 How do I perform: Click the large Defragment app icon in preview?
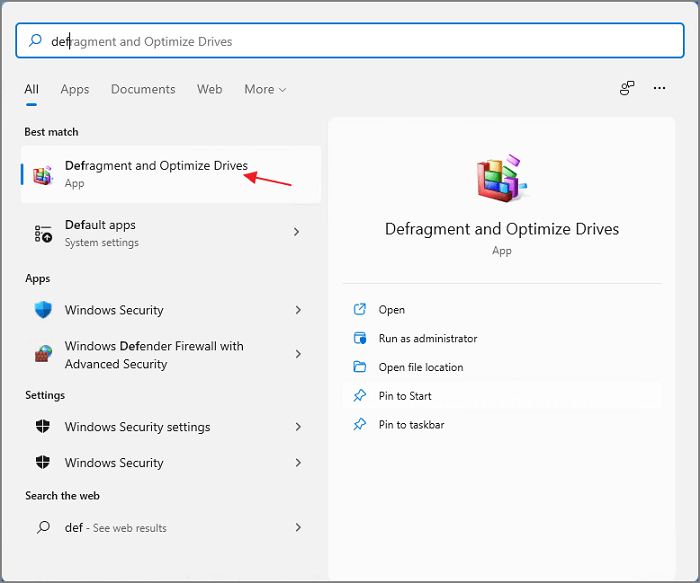pos(501,179)
